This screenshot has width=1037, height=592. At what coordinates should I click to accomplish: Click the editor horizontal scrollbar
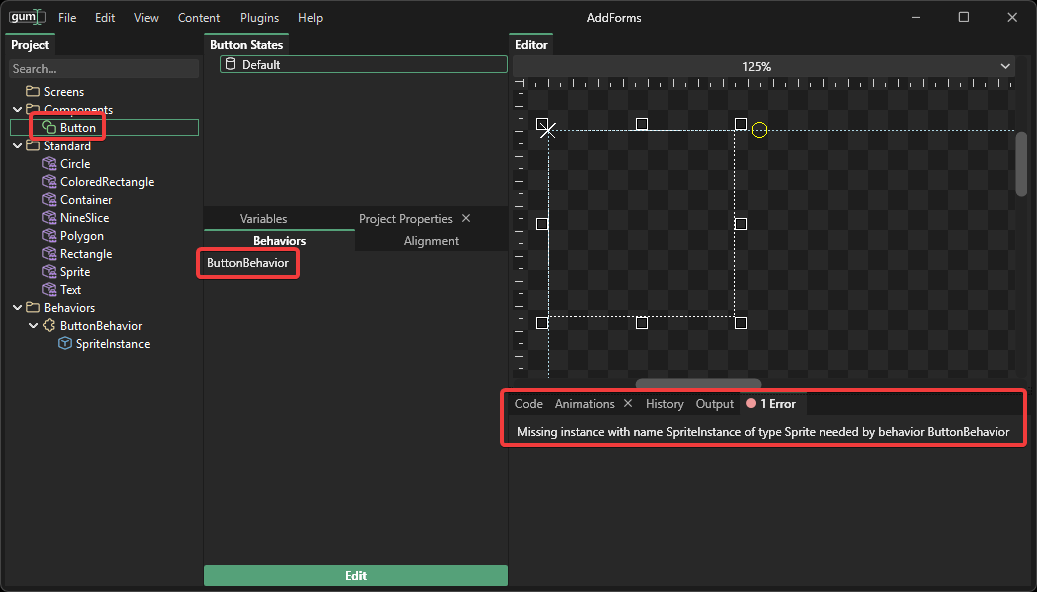click(x=698, y=383)
